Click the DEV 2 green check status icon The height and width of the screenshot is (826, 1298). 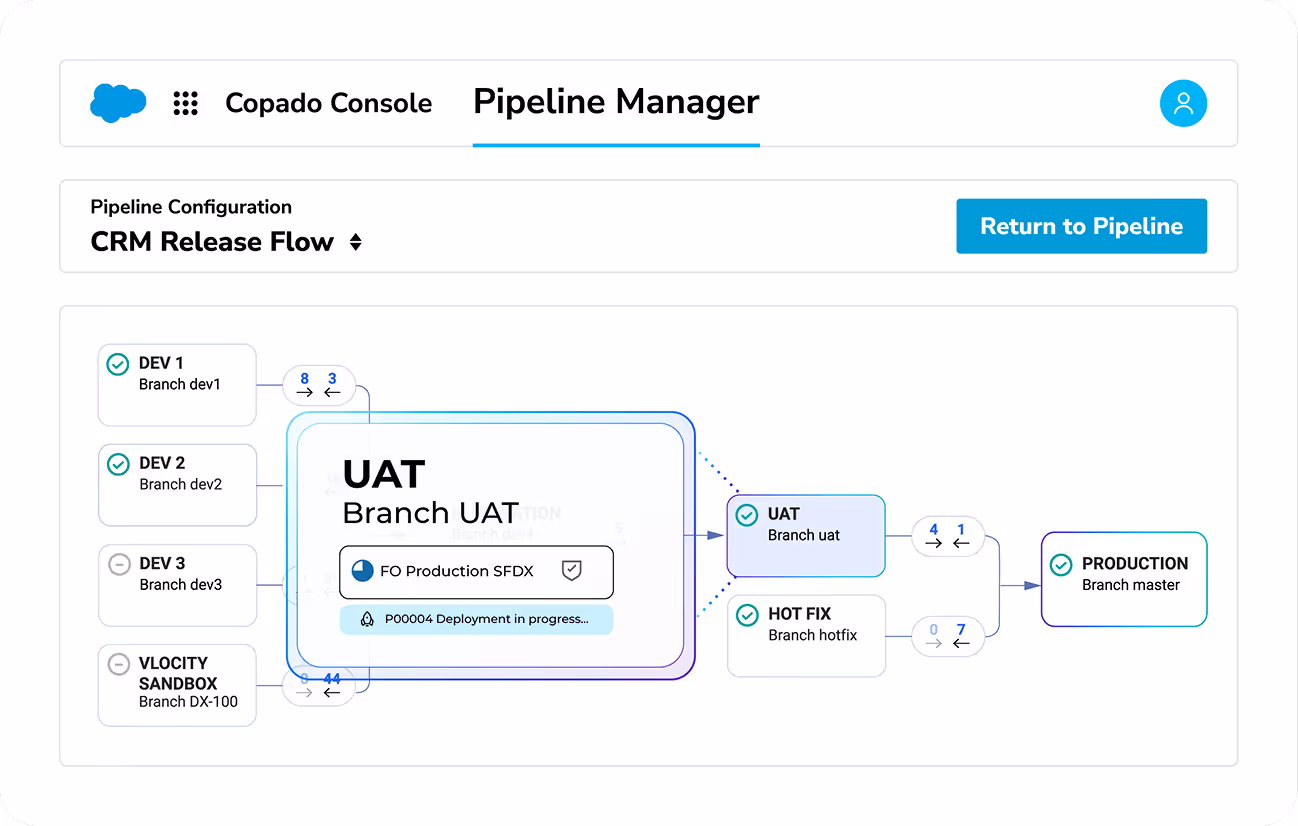click(118, 464)
